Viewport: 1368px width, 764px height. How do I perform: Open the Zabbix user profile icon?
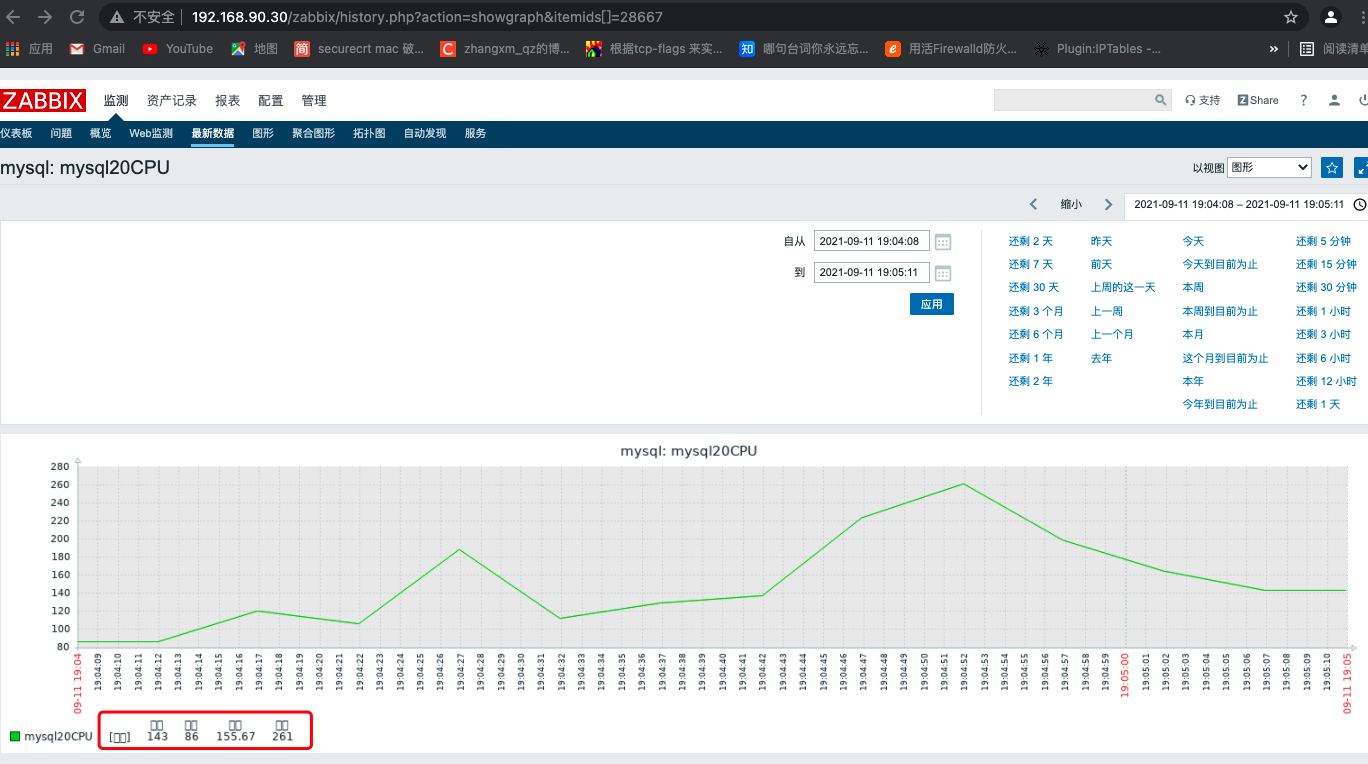coord(1334,100)
